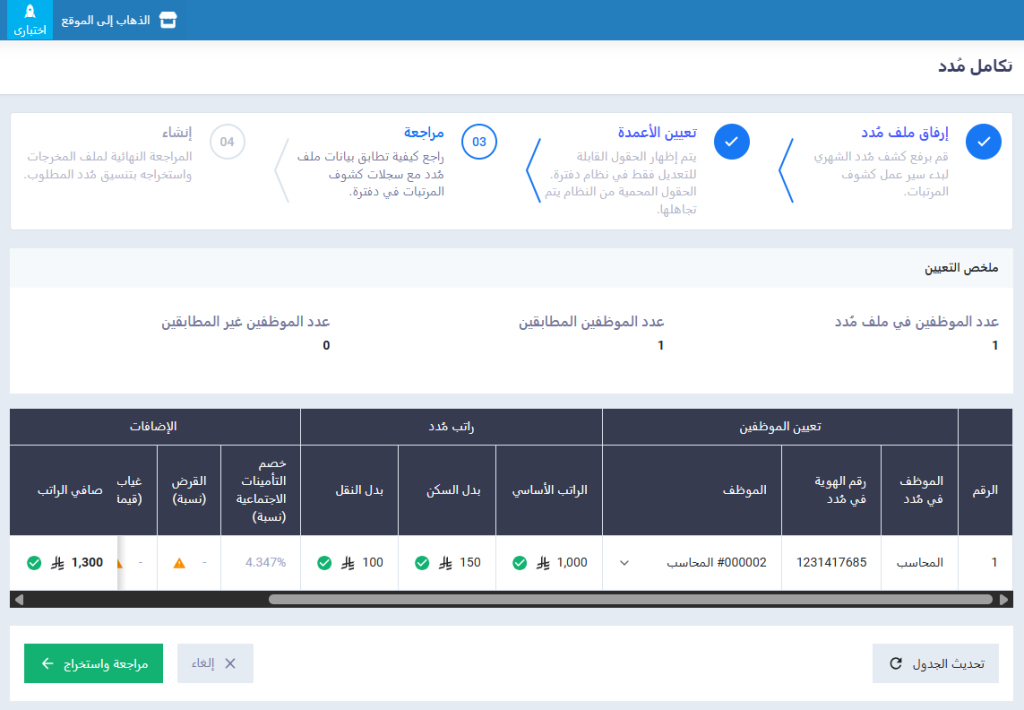
Task: Click the scrollbar's left arrow
Action: point(18,599)
